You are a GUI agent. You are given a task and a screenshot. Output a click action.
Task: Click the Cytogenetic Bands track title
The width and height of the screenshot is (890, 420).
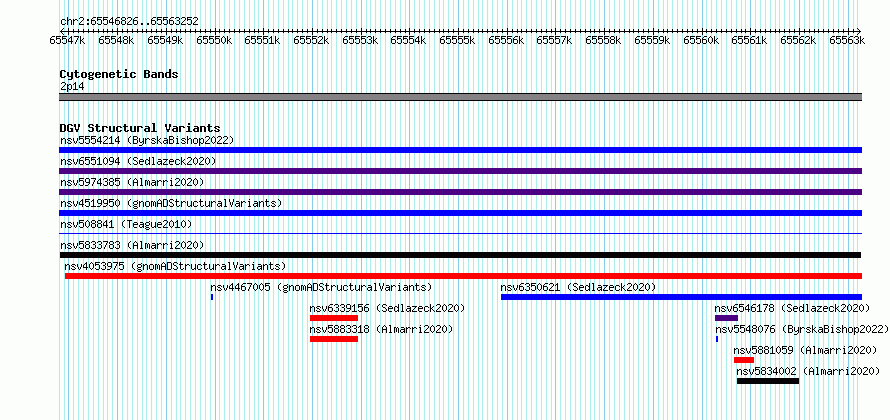click(x=119, y=74)
